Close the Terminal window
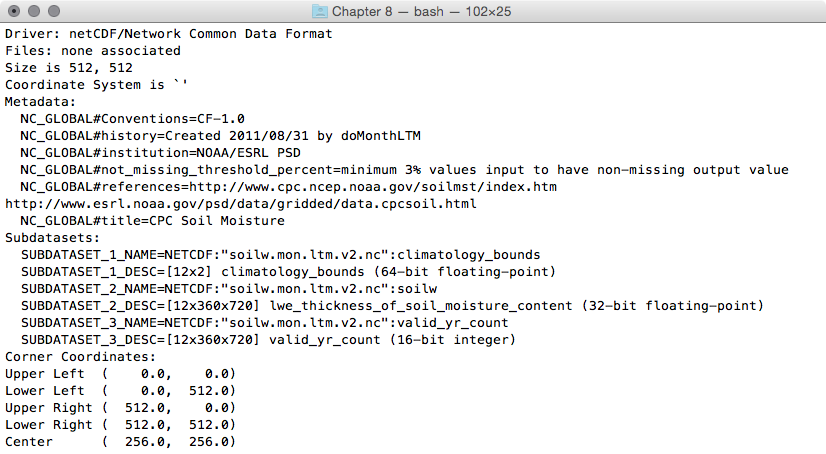 coord(14,11)
